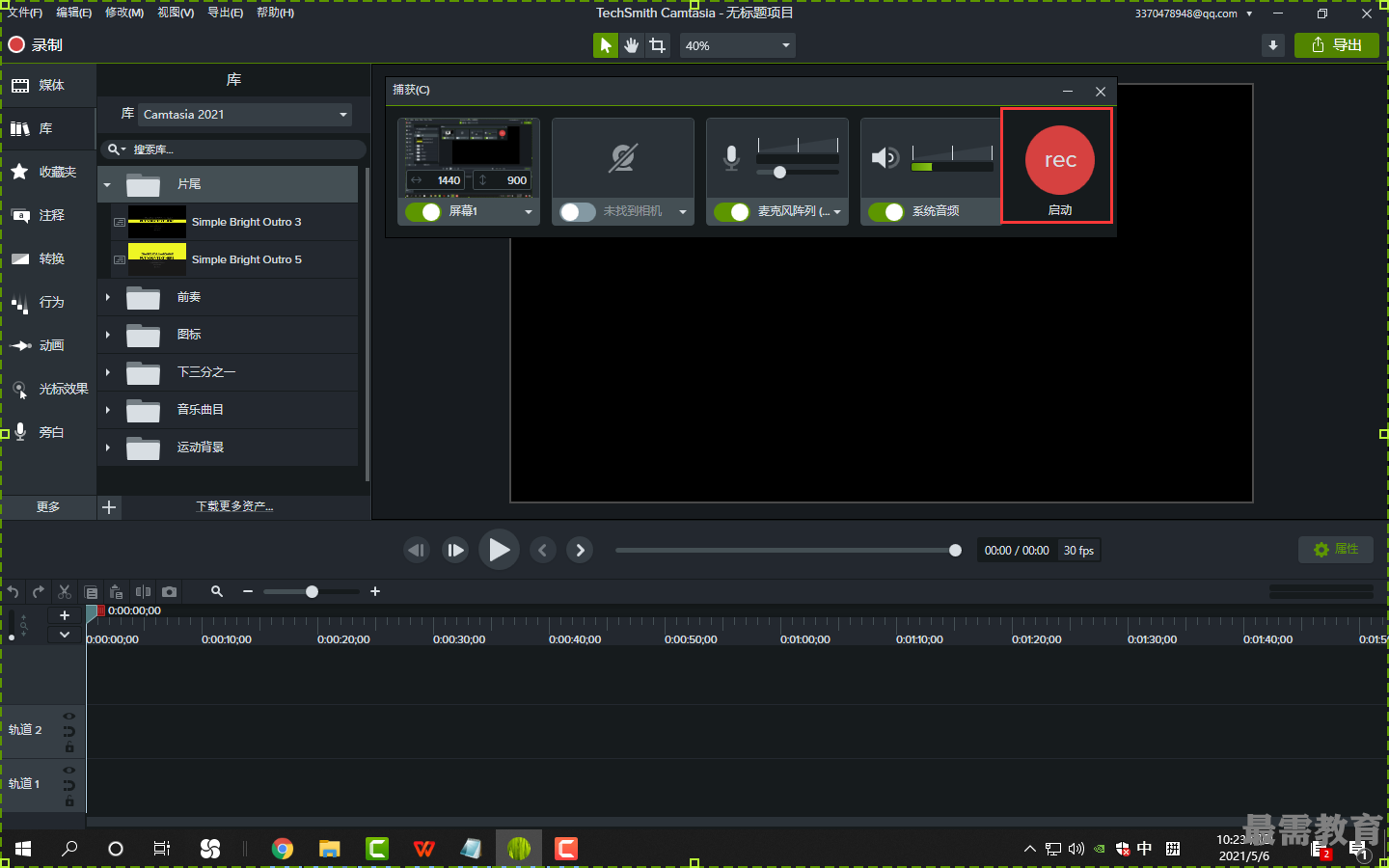The image size is (1389, 868).
Task: Open the 40% canvas zoom dropdown
Action: click(738, 45)
